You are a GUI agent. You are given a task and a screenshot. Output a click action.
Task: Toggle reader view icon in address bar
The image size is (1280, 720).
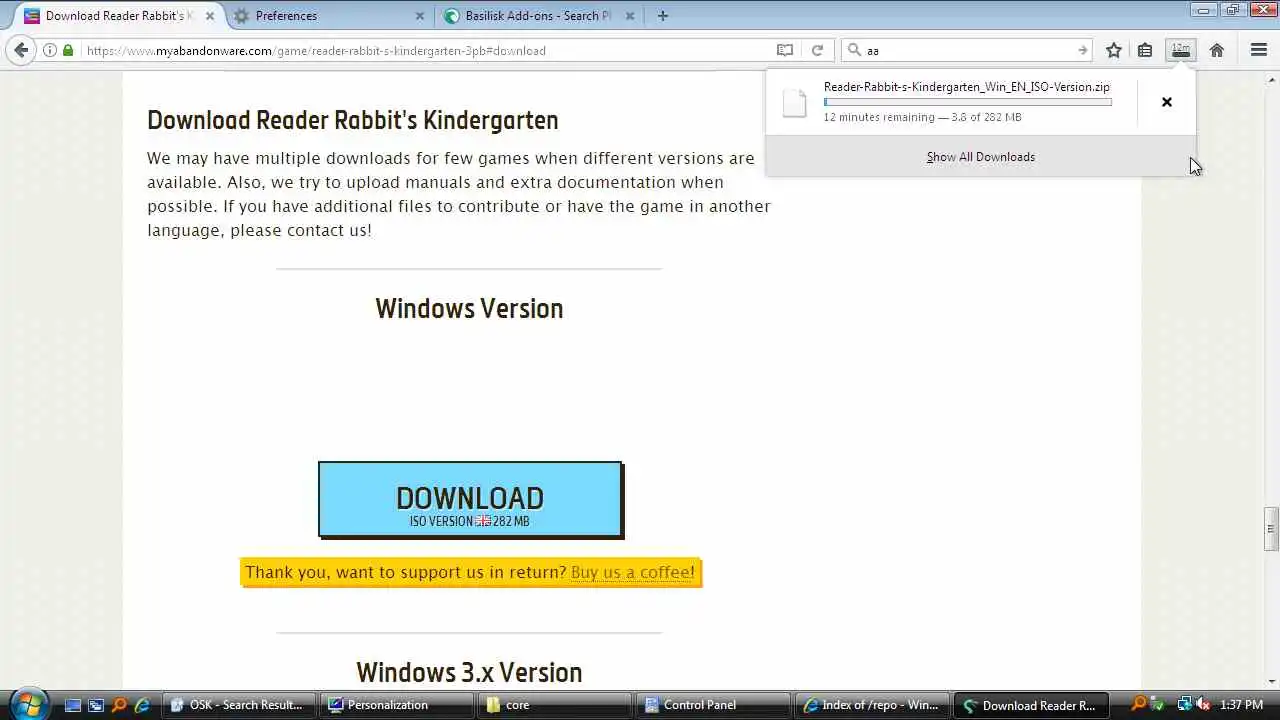click(785, 50)
